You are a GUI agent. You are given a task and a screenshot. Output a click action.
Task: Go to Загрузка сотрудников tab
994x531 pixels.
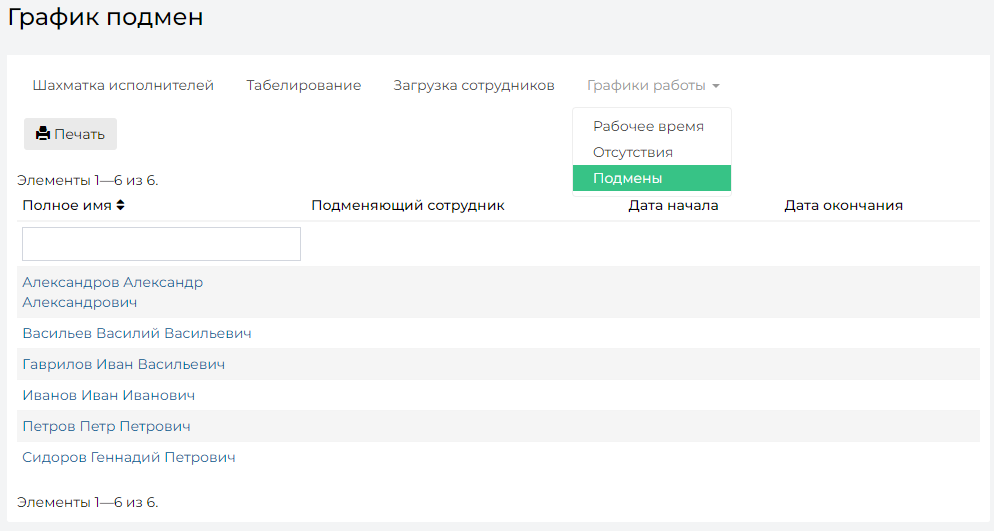point(474,86)
